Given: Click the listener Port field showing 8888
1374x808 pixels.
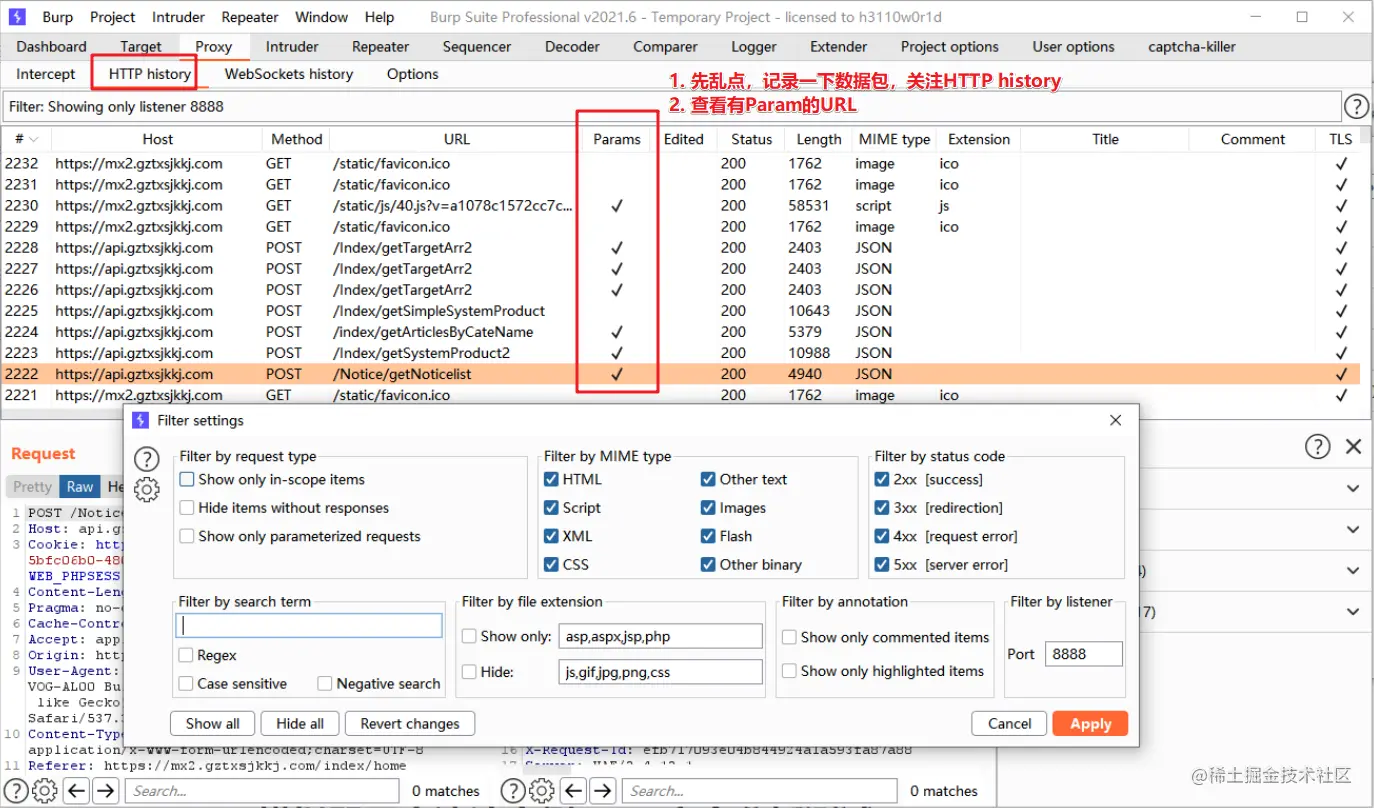Looking at the screenshot, I should point(1084,654).
